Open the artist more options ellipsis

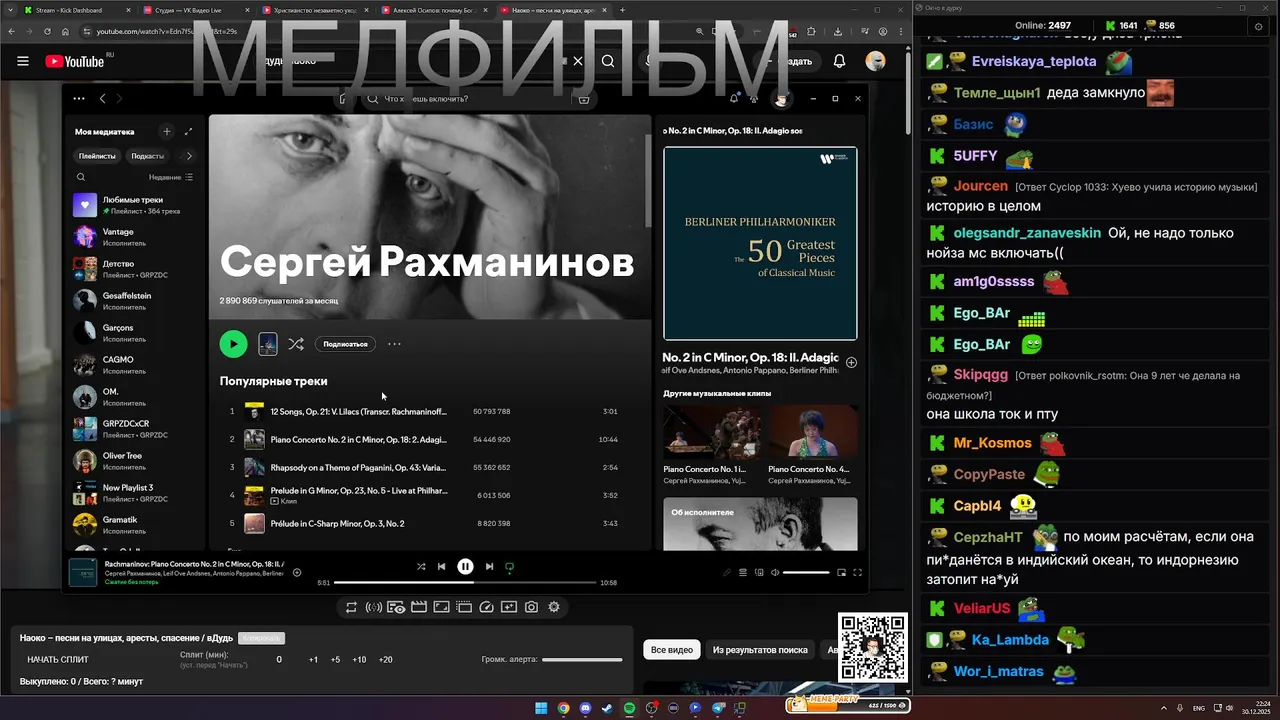point(394,344)
